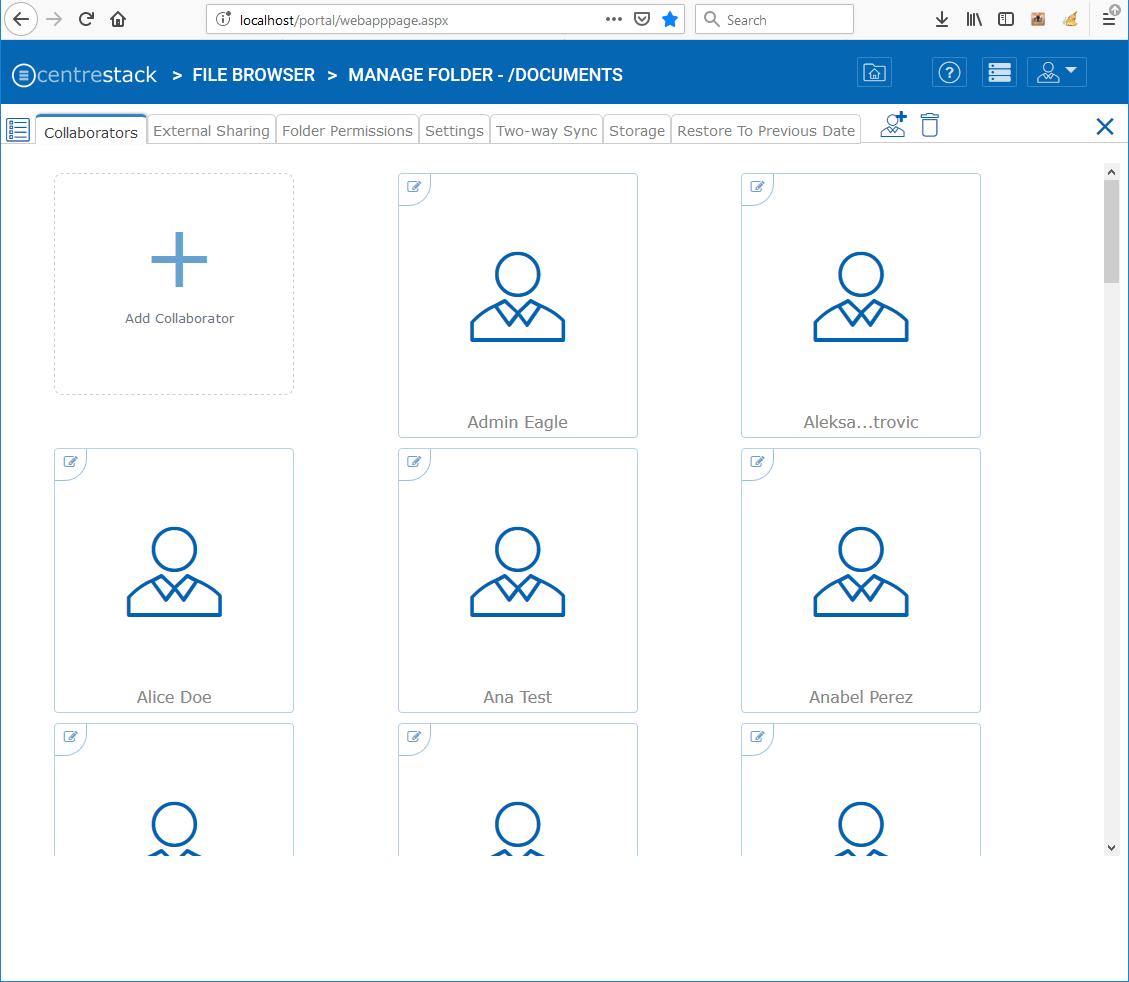The image size is (1129, 982).
Task: Open the help question mark icon
Action: 949,73
